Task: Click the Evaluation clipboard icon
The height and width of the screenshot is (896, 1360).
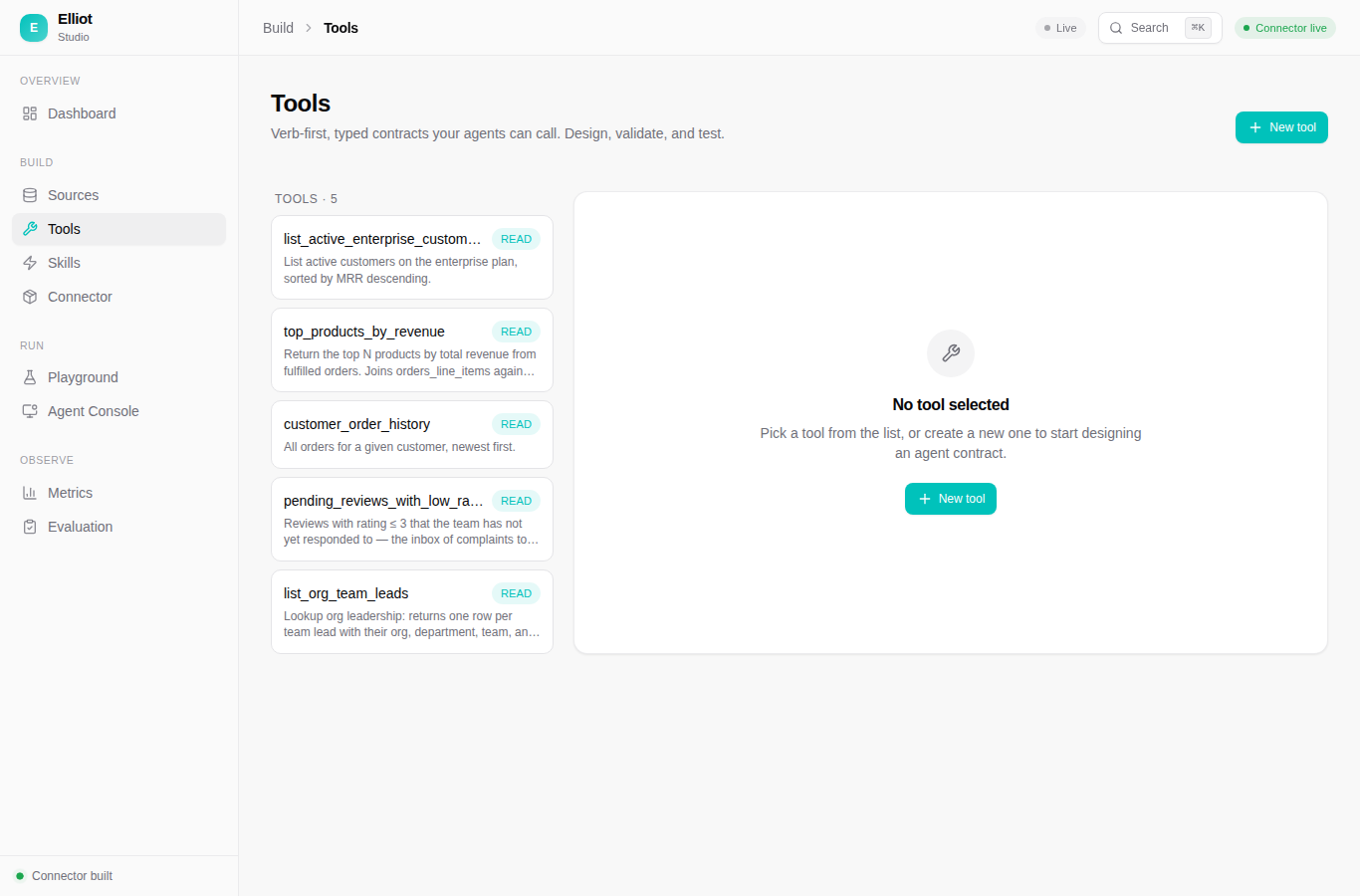Action: click(x=30, y=527)
